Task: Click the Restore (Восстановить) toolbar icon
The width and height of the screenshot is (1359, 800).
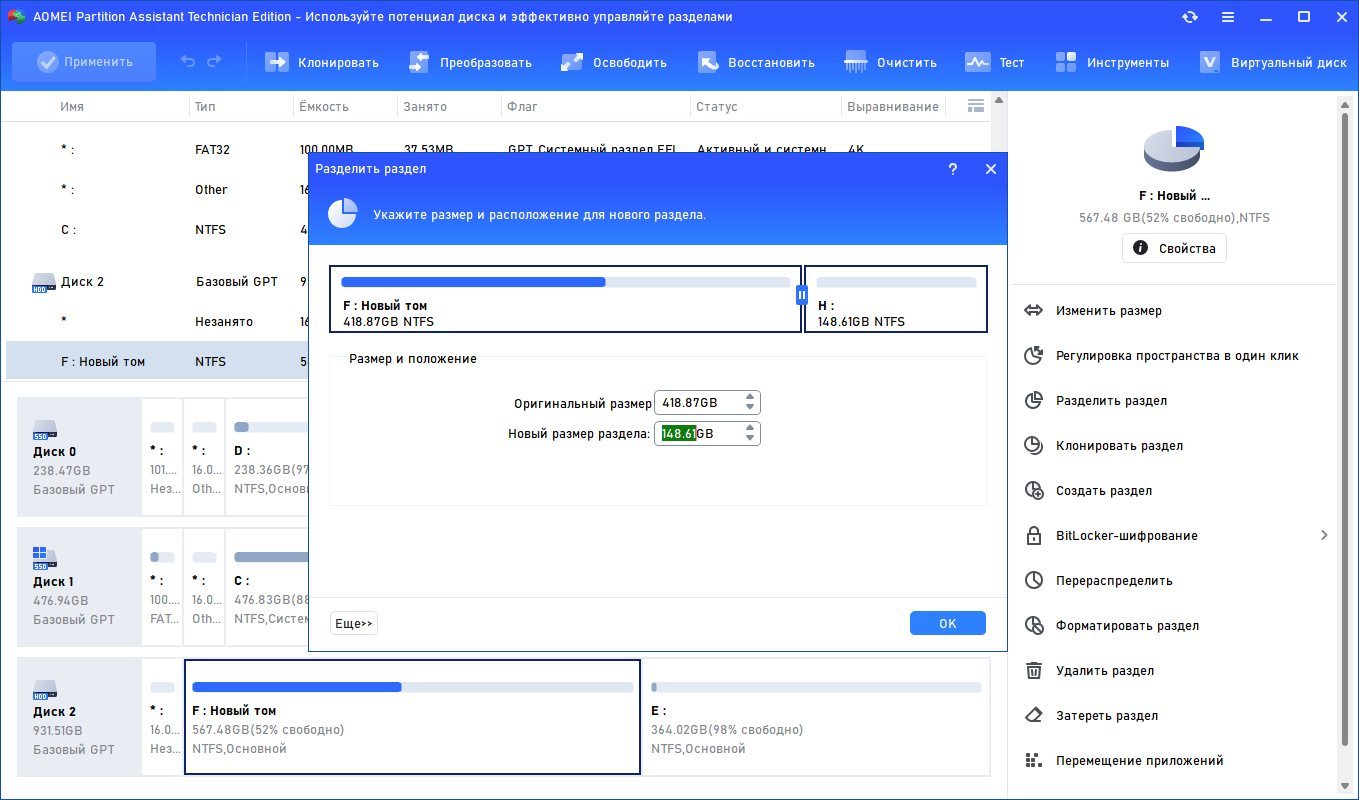Action: click(x=708, y=62)
